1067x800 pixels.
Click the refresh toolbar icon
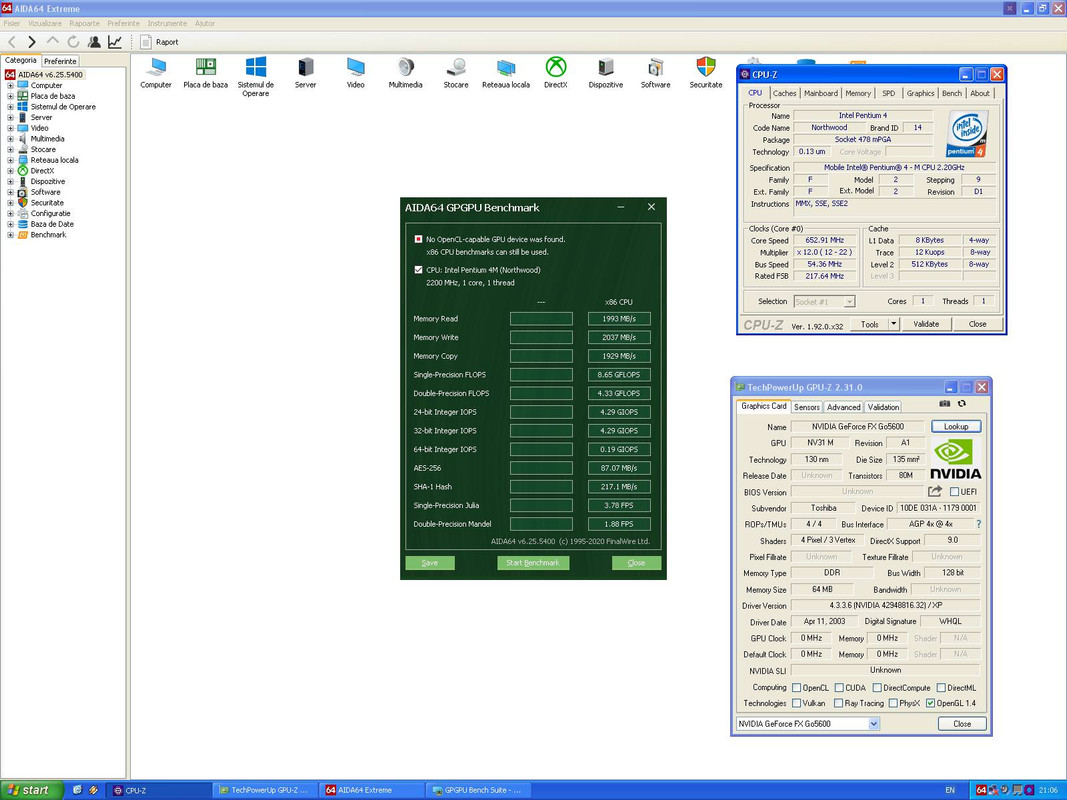tap(73, 42)
